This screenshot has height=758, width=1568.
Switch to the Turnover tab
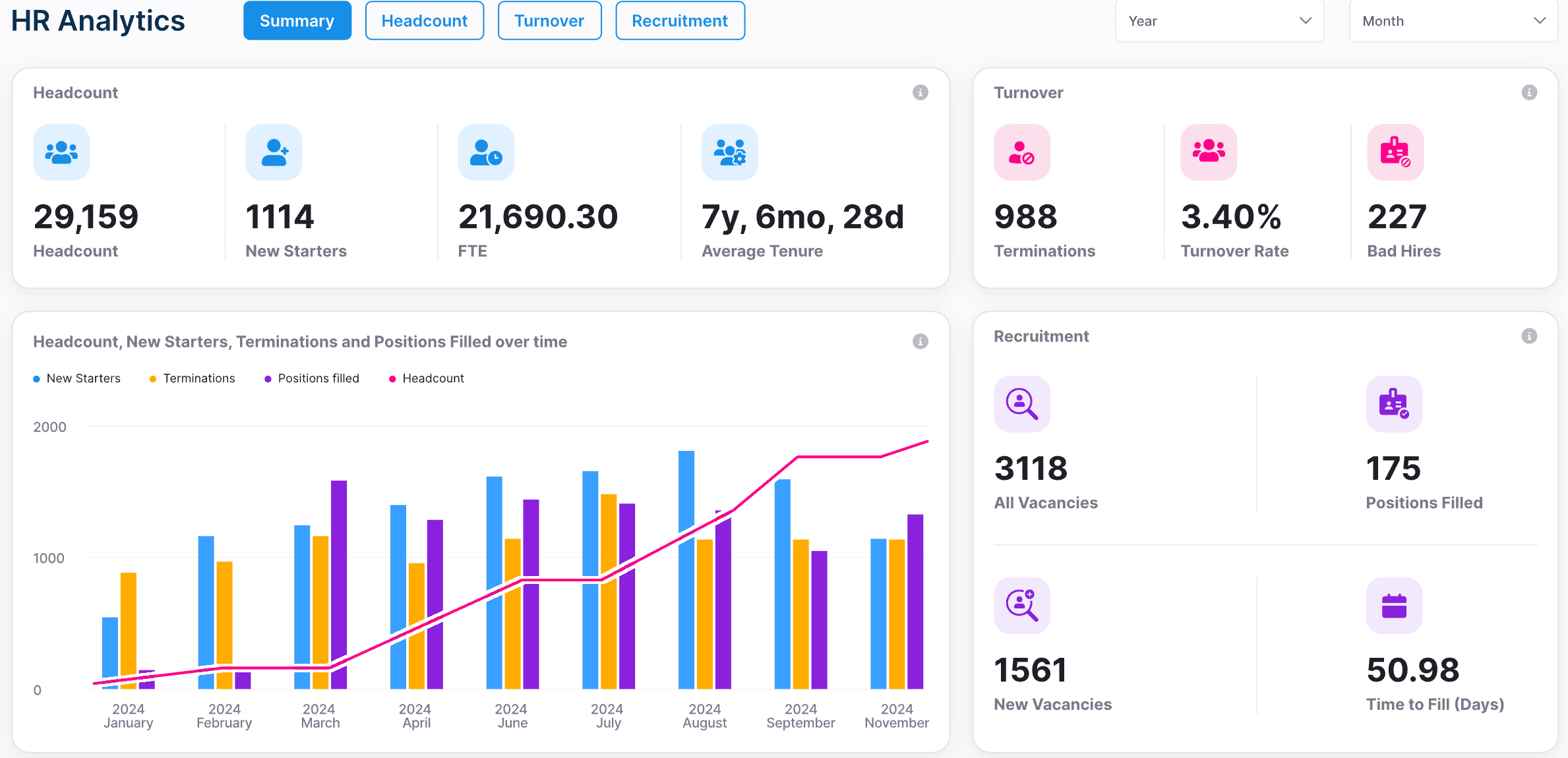point(549,21)
